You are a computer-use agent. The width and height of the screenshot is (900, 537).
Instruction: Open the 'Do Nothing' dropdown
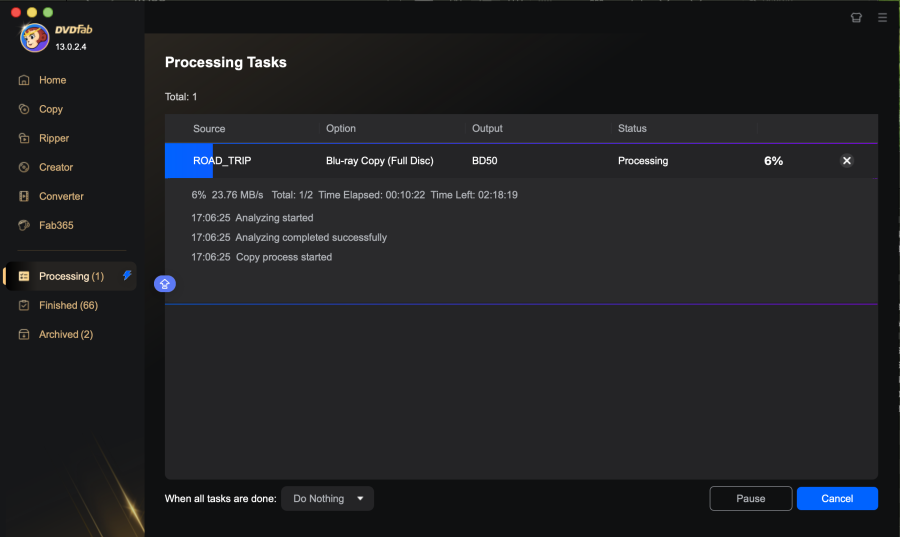click(x=327, y=498)
